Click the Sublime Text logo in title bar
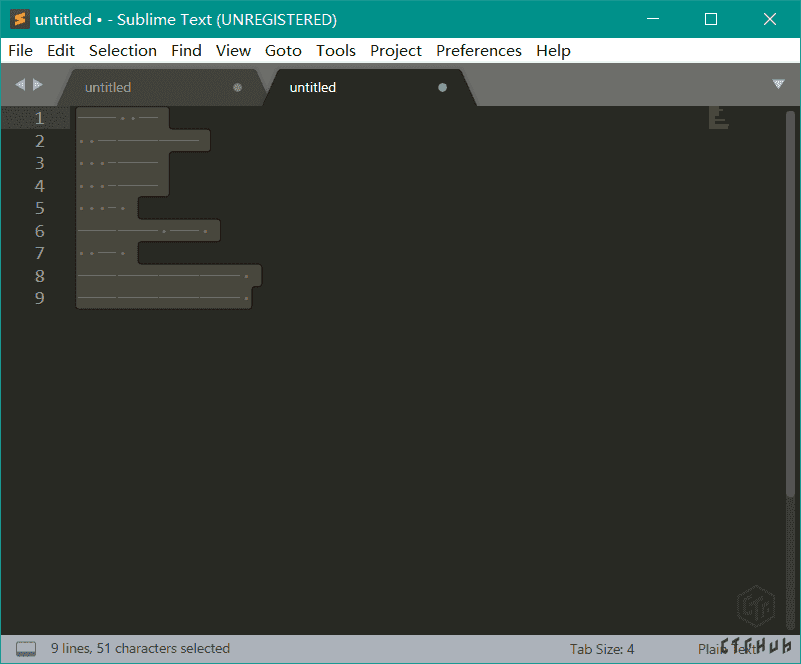 [19, 19]
